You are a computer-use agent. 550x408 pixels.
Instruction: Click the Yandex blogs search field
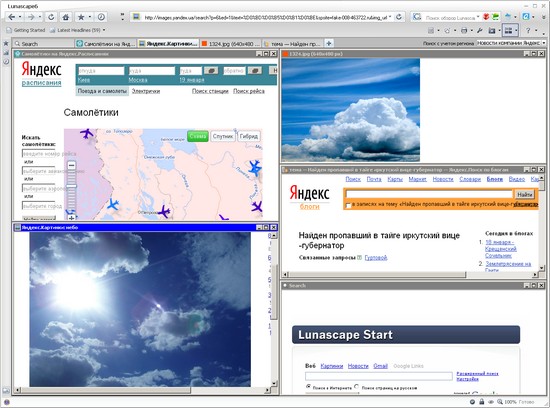[x=429, y=194]
